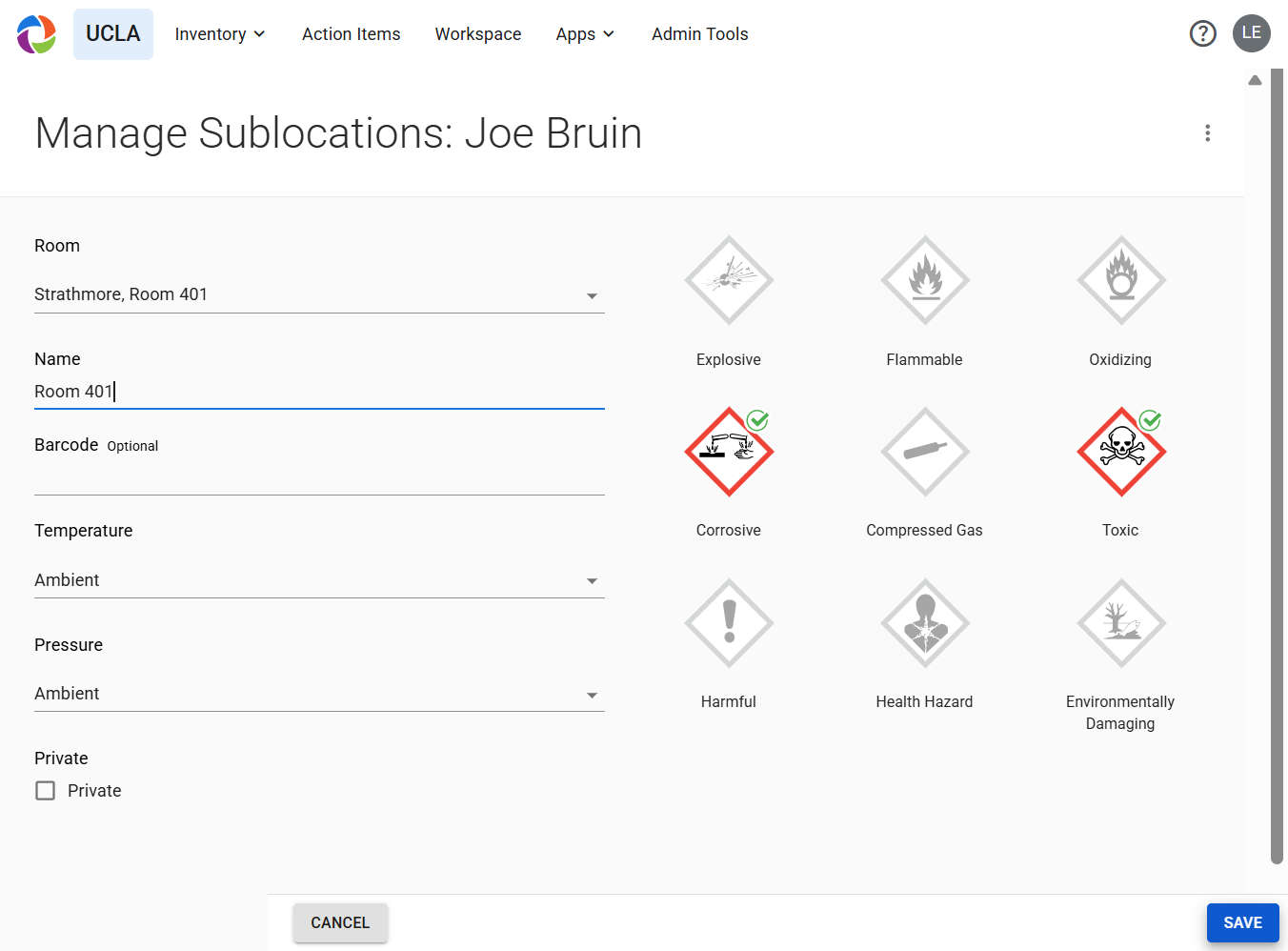This screenshot has height=951, width=1288.
Task: Open the Temperature dropdown
Action: (319, 580)
